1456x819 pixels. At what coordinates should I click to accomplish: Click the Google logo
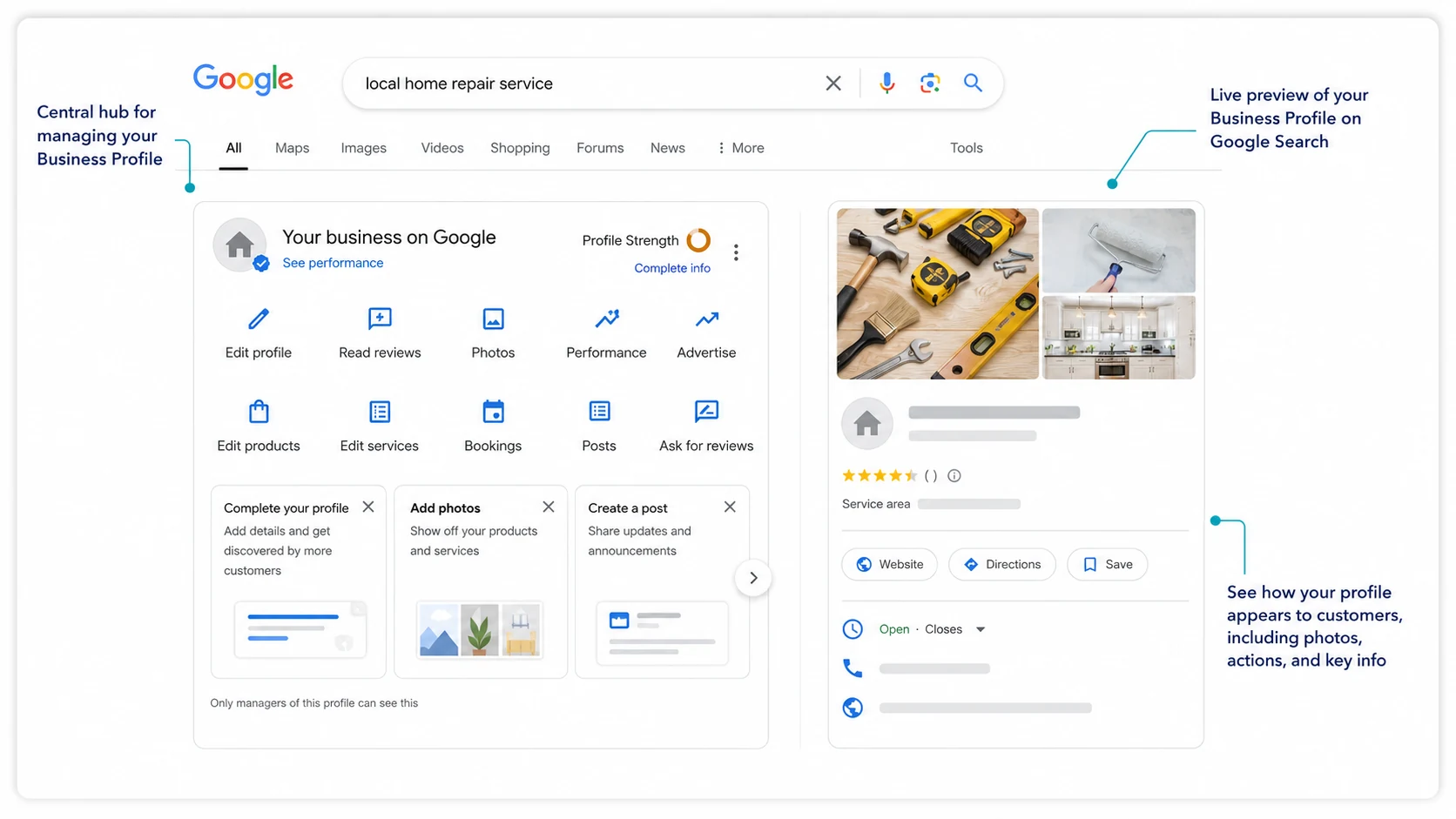pyautogui.click(x=243, y=80)
